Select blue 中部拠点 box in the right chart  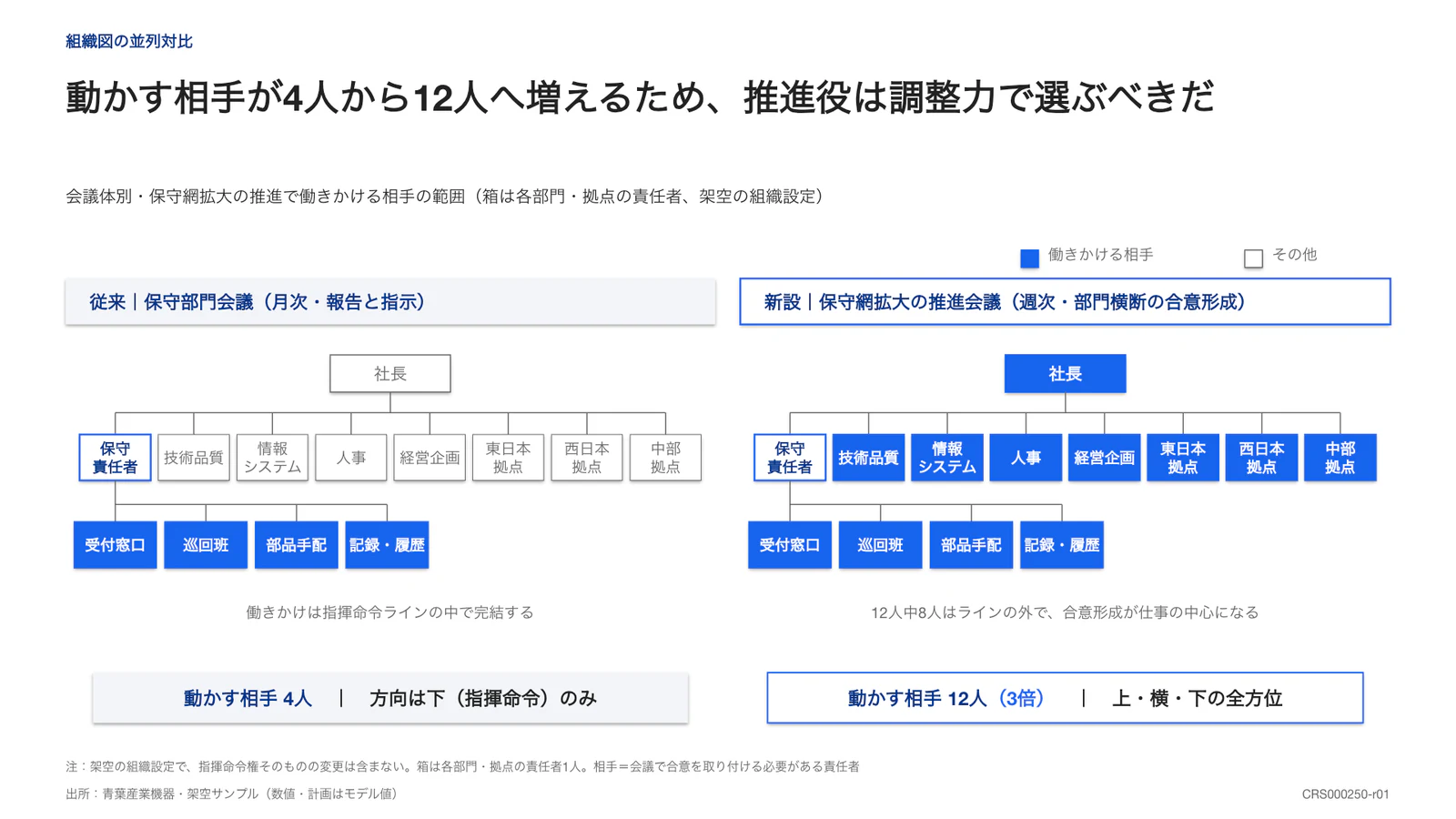tap(1340, 458)
